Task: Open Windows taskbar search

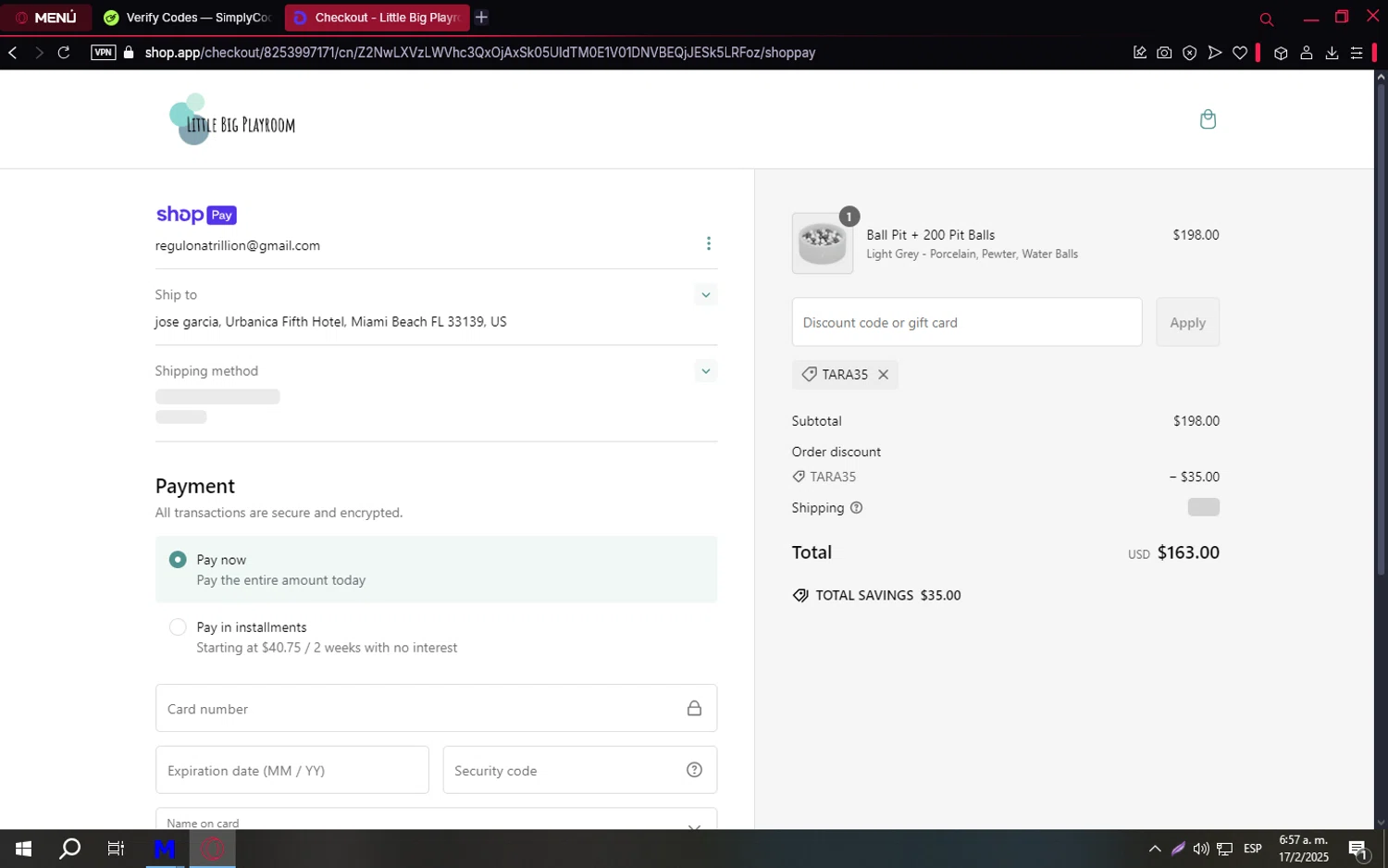Action: pos(69,849)
